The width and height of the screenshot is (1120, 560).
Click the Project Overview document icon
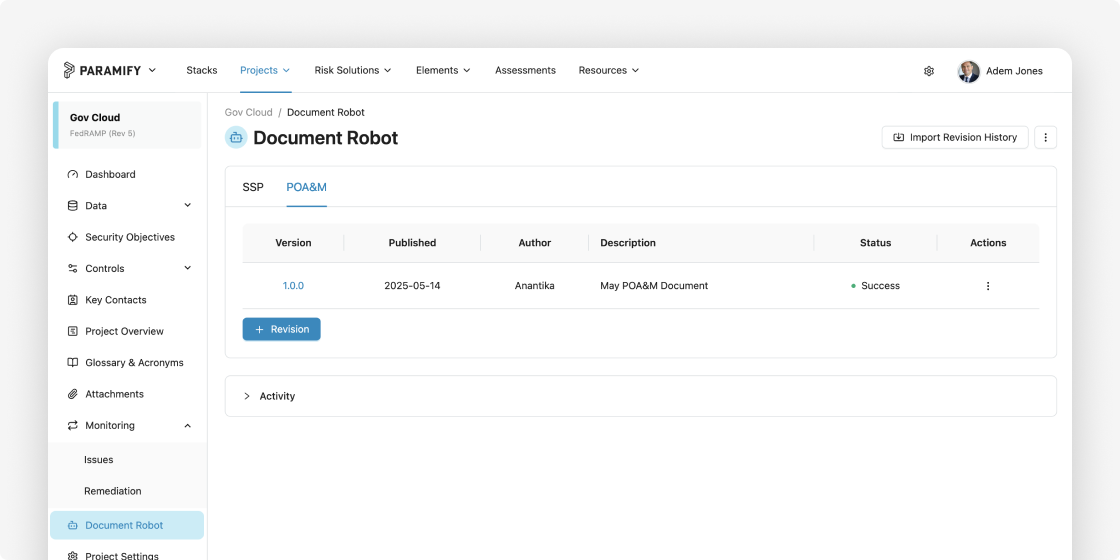(72, 331)
